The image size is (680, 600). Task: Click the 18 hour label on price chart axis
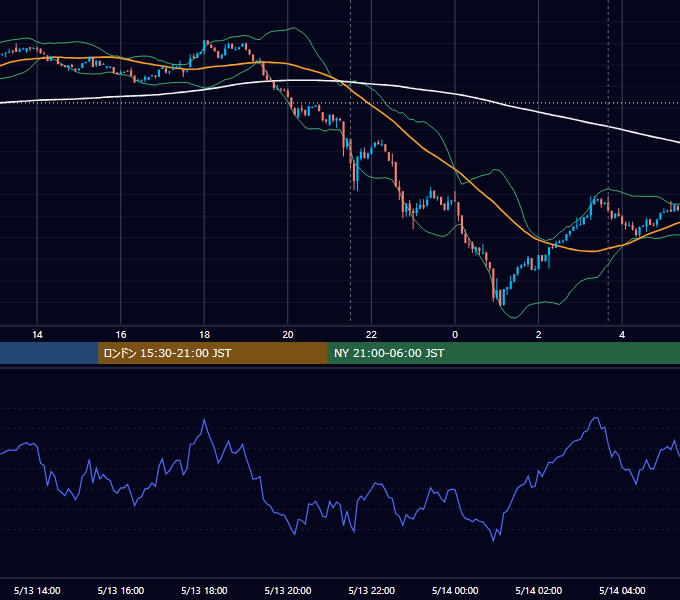click(204, 335)
